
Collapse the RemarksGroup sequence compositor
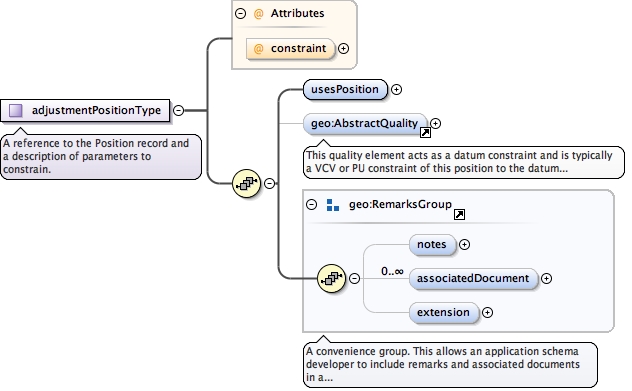tap(355, 279)
